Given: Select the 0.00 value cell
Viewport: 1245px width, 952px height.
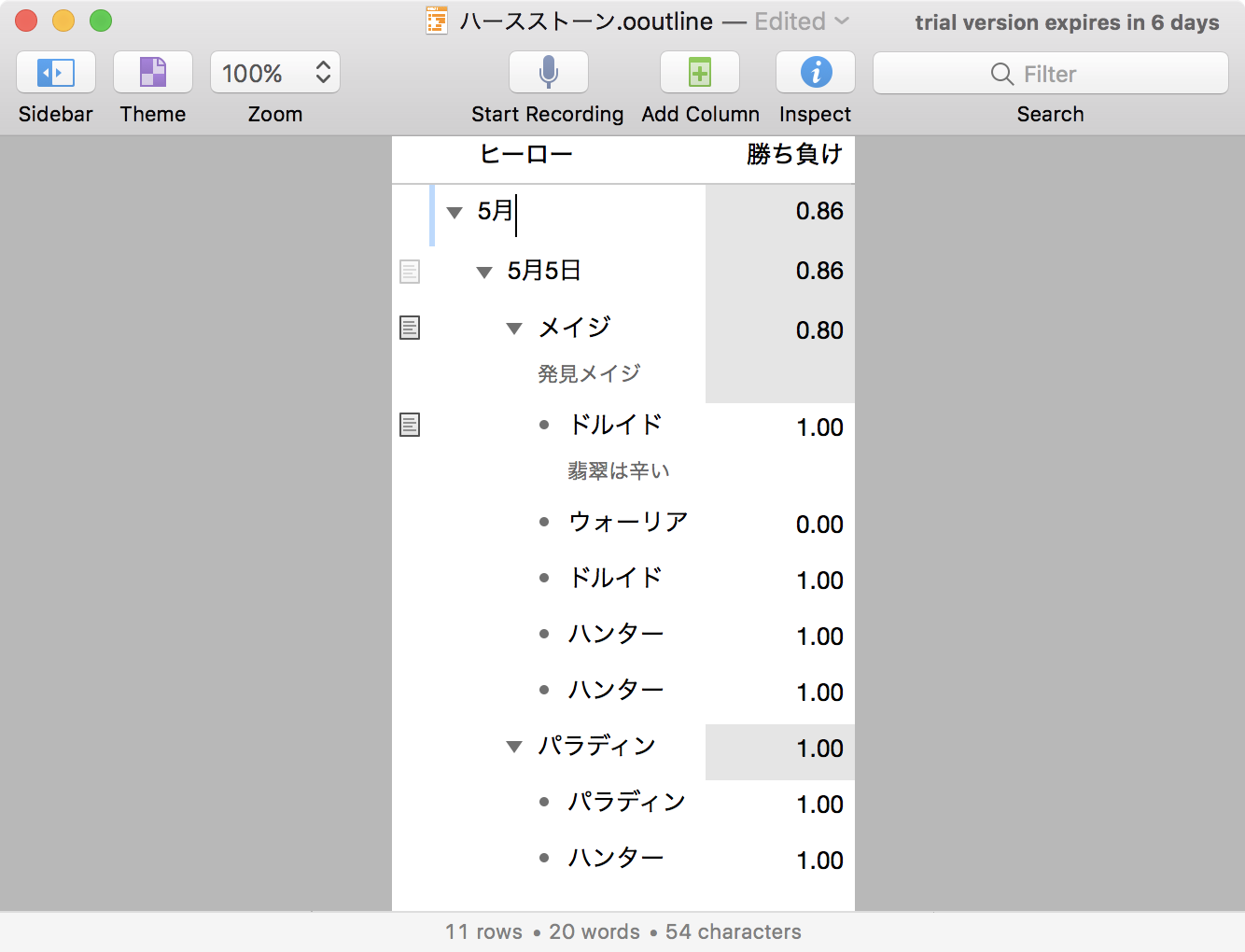Looking at the screenshot, I should click(818, 525).
